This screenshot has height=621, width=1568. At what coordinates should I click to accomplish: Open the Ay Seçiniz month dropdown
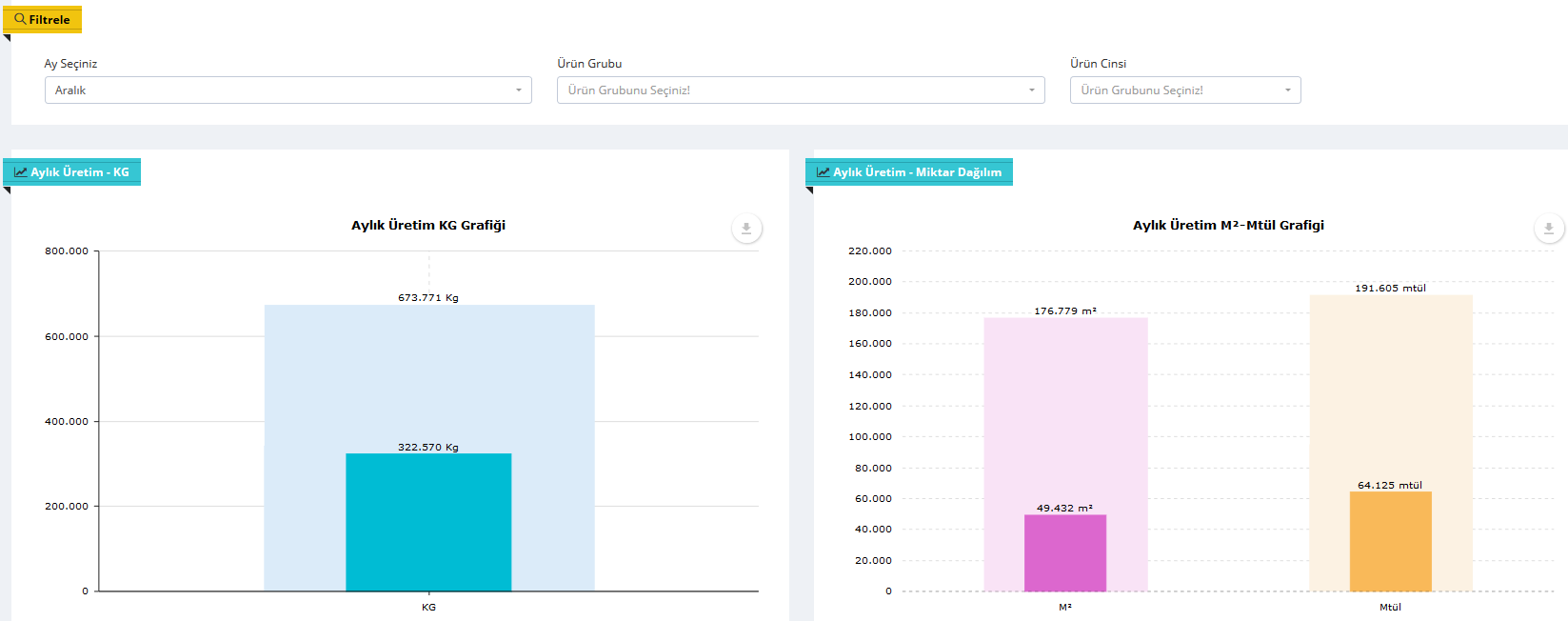(x=286, y=90)
